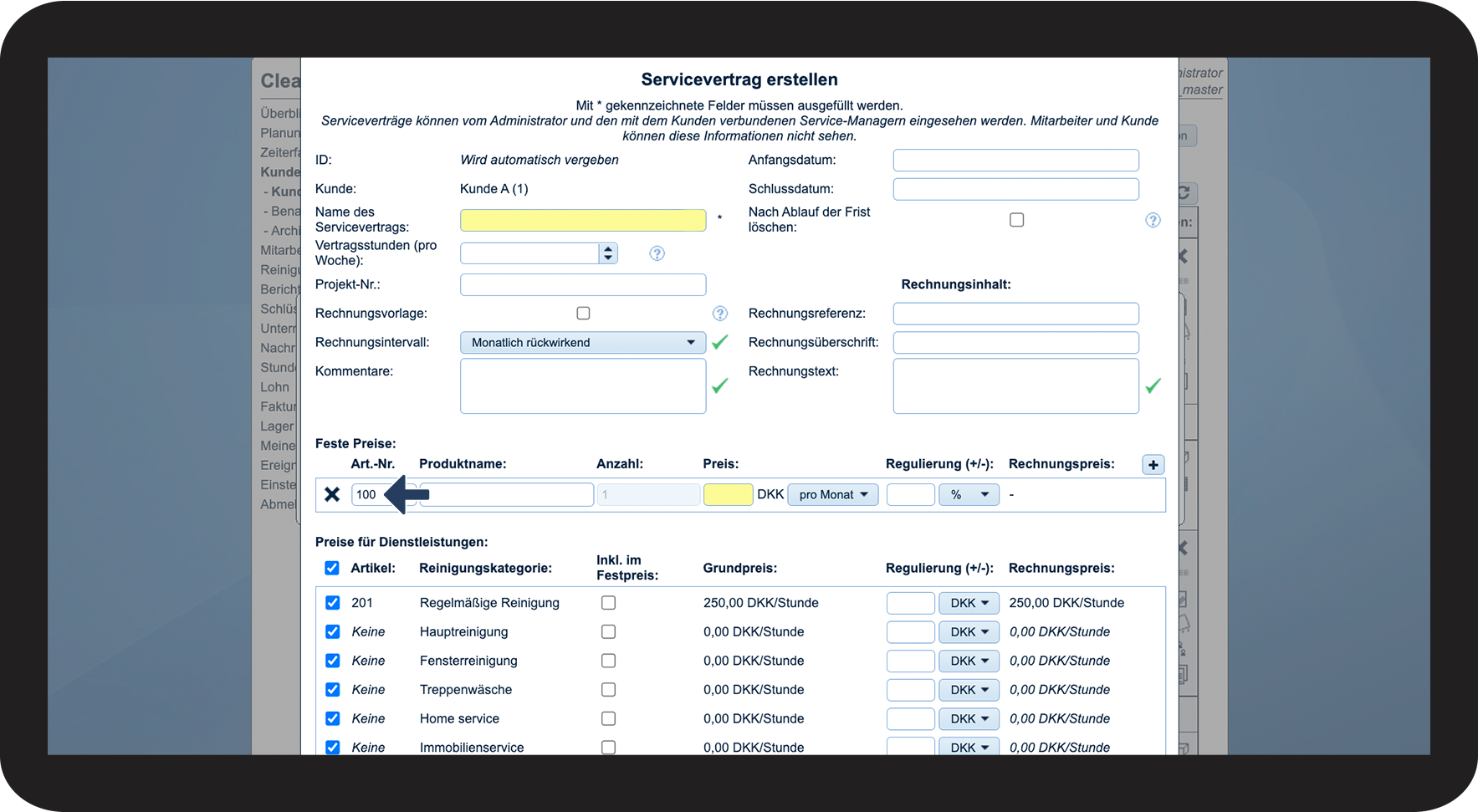
Task: Click the Projekt-Nr. input field
Action: click(x=583, y=284)
